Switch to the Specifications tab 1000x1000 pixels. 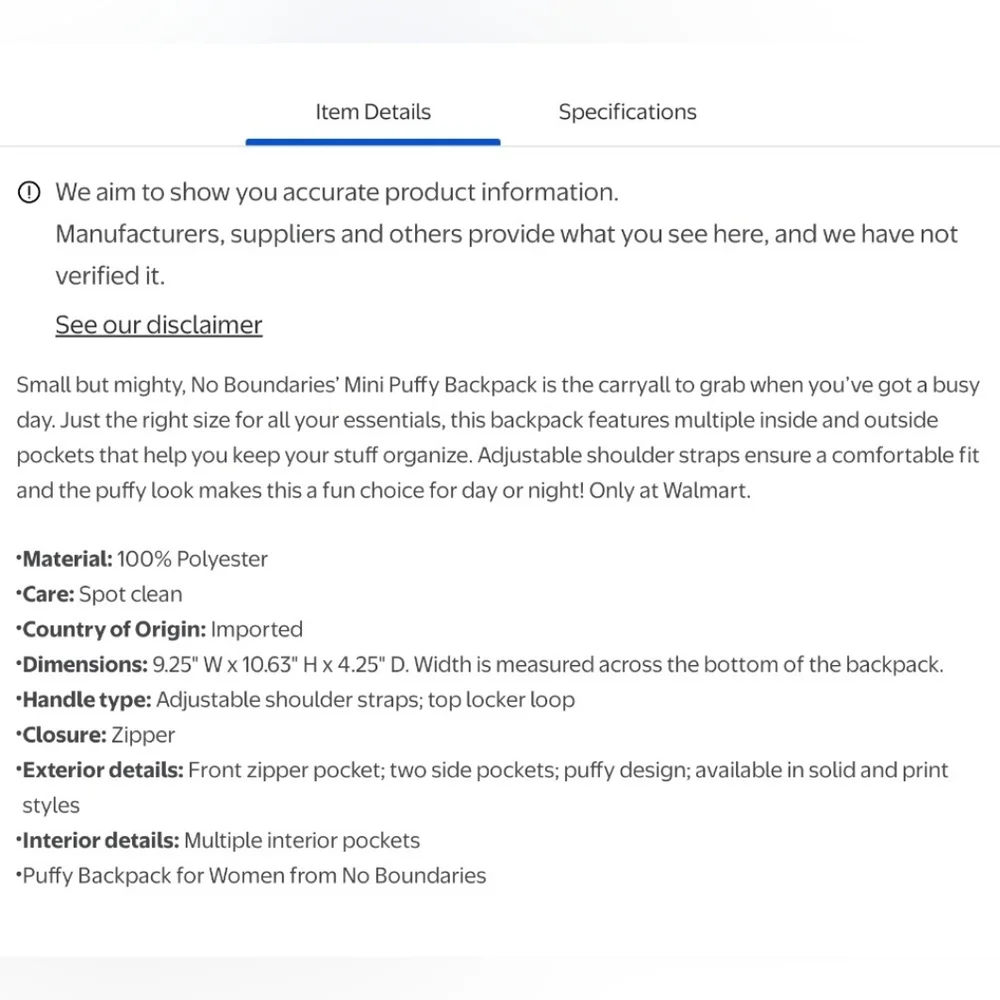pos(628,112)
